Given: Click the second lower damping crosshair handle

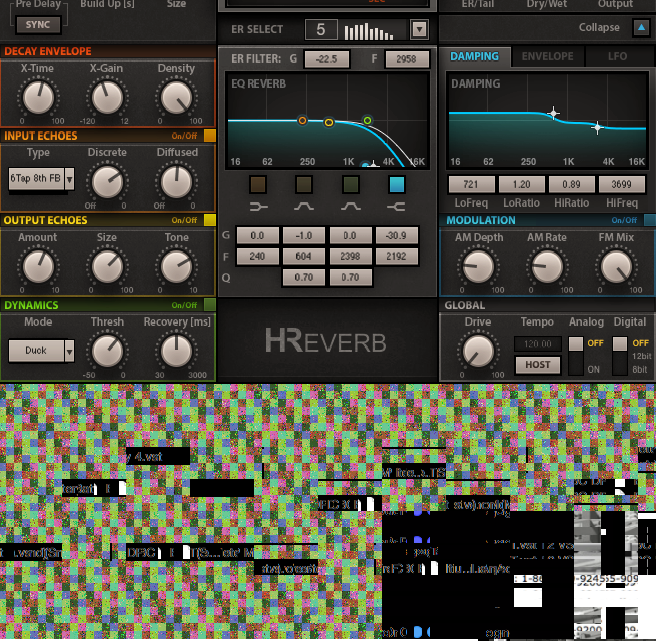Looking at the screenshot, I should point(597,128).
